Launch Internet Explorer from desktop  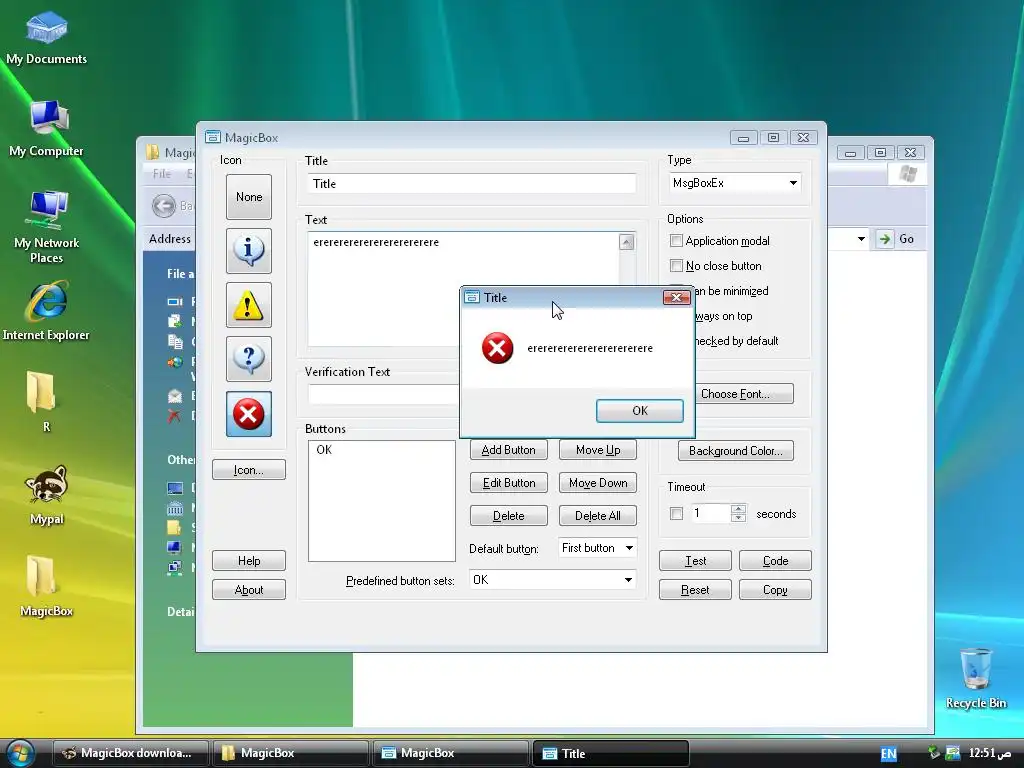(x=46, y=311)
